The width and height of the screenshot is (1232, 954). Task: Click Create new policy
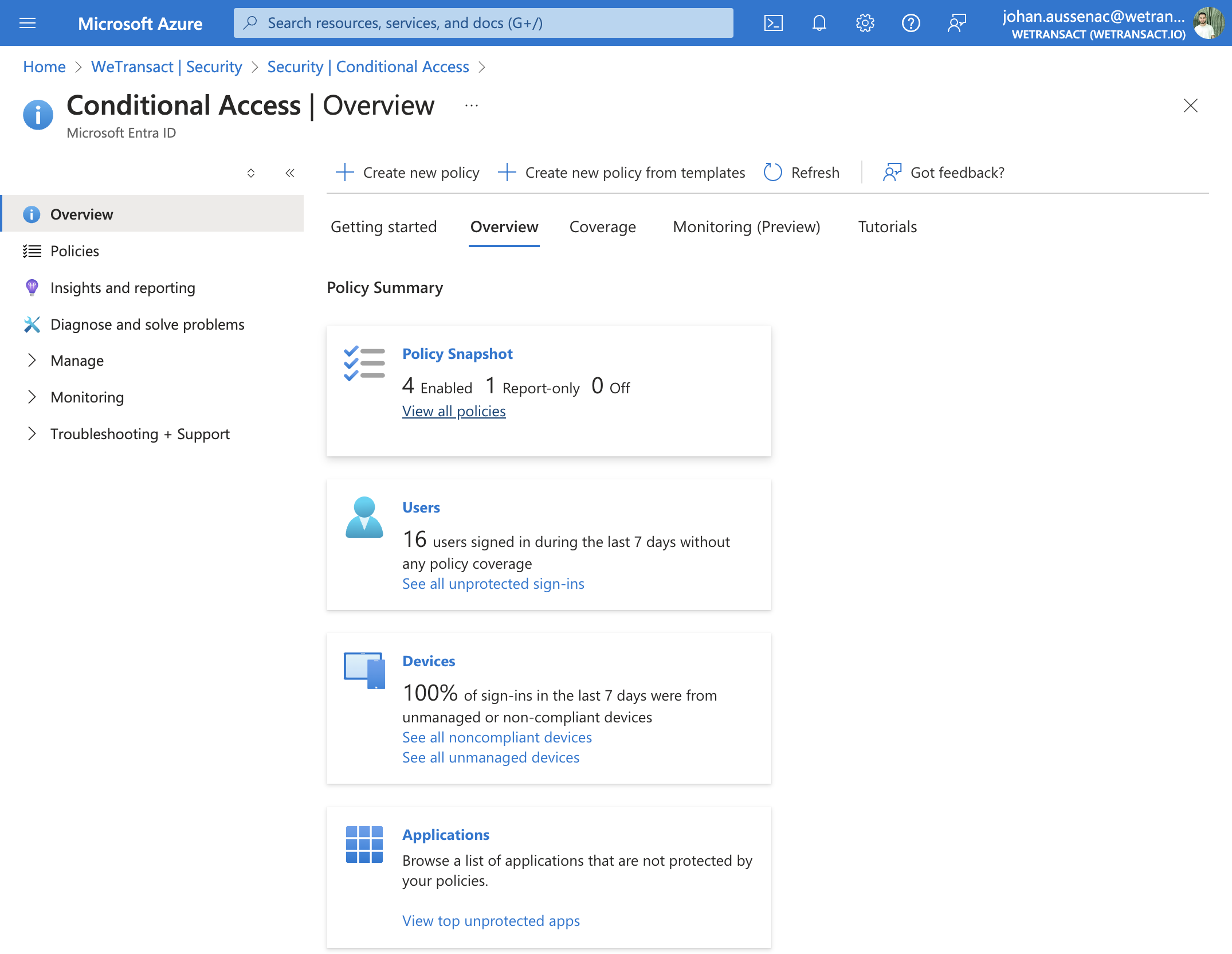[x=407, y=172]
